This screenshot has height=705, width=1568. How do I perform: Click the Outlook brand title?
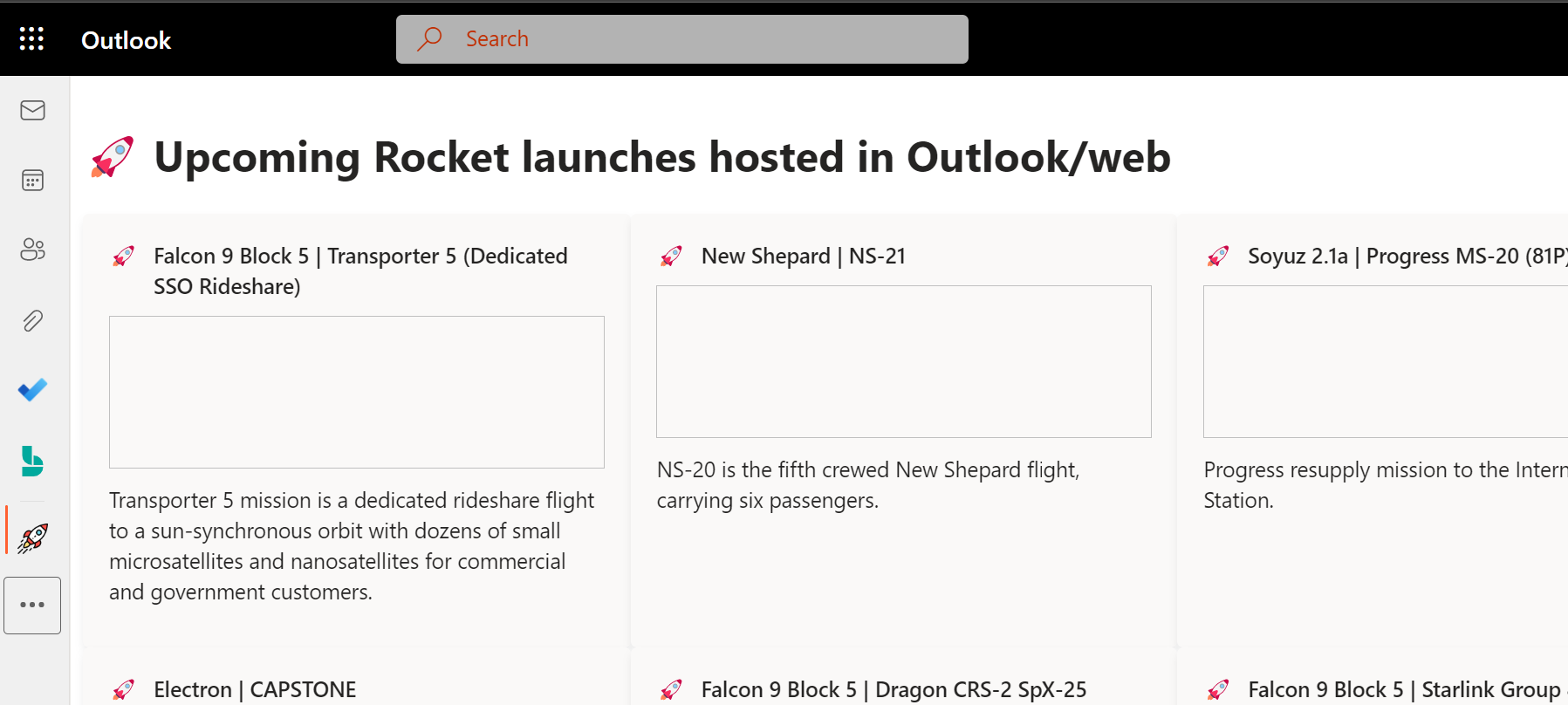[x=127, y=40]
